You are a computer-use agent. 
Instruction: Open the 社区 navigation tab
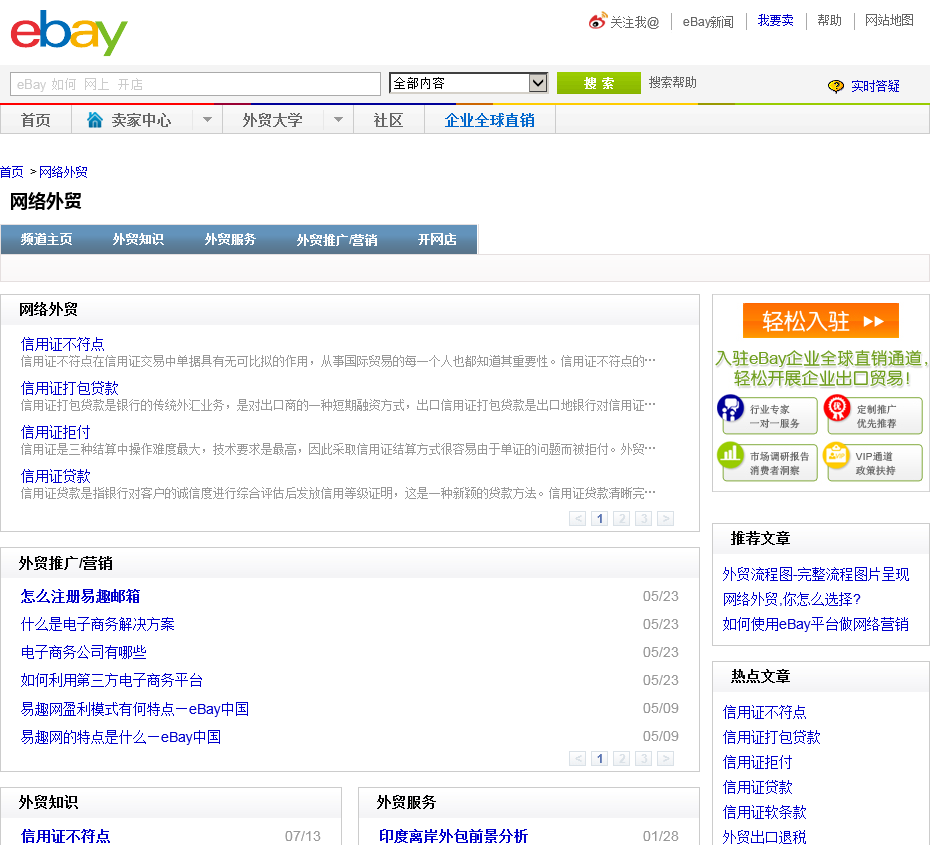click(x=388, y=120)
